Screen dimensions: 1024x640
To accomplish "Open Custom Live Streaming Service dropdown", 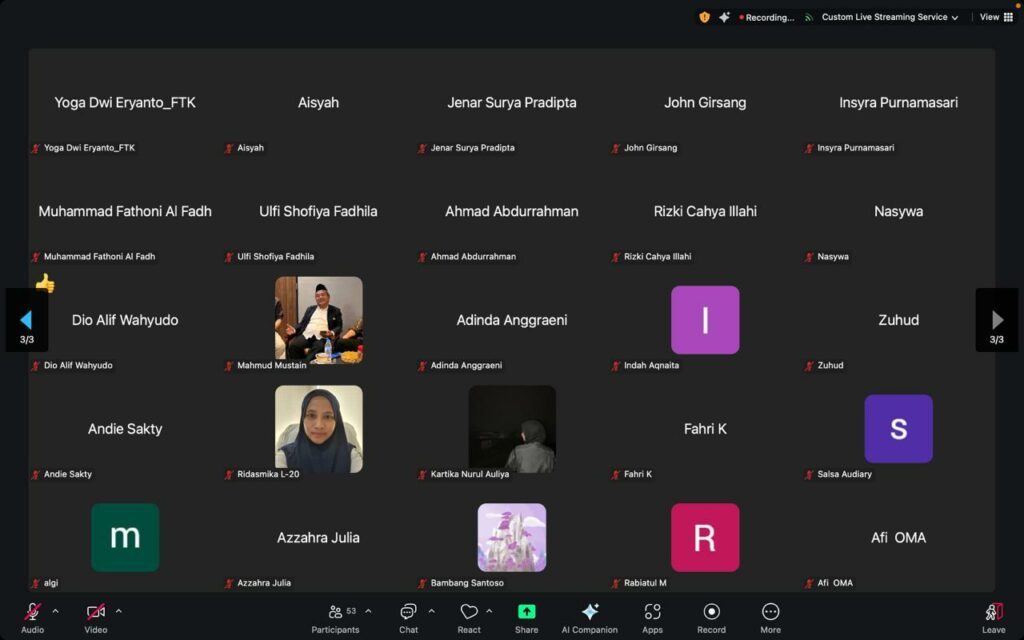I will tap(888, 17).
